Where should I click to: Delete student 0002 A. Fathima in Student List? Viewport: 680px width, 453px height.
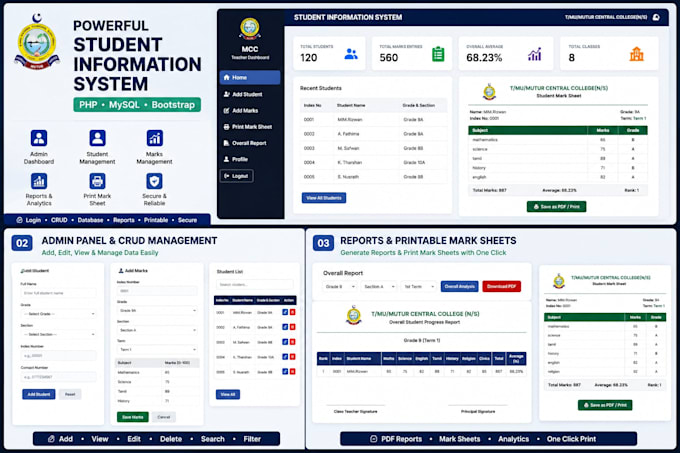point(293,327)
